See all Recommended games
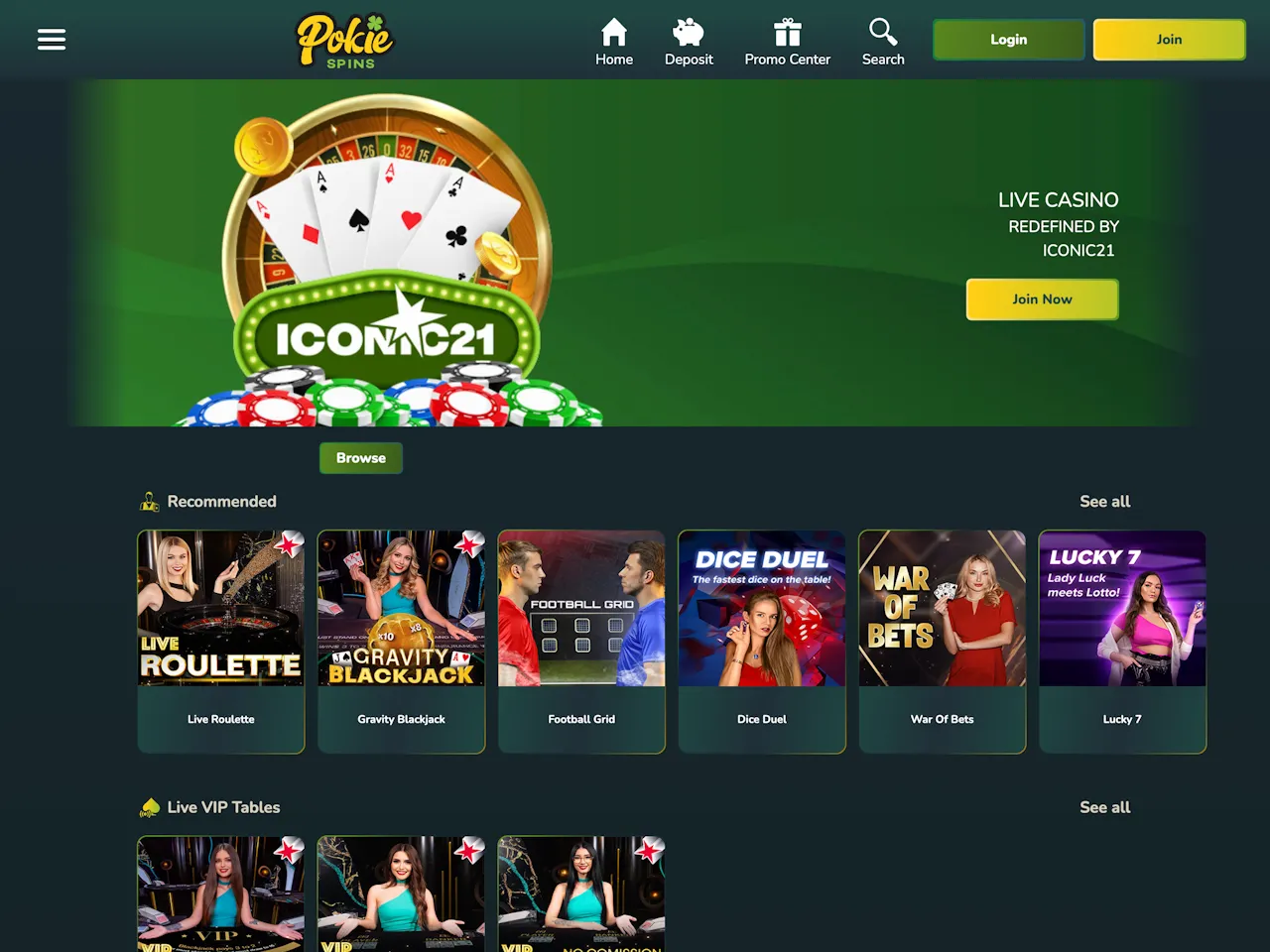The image size is (1270, 952). point(1105,502)
